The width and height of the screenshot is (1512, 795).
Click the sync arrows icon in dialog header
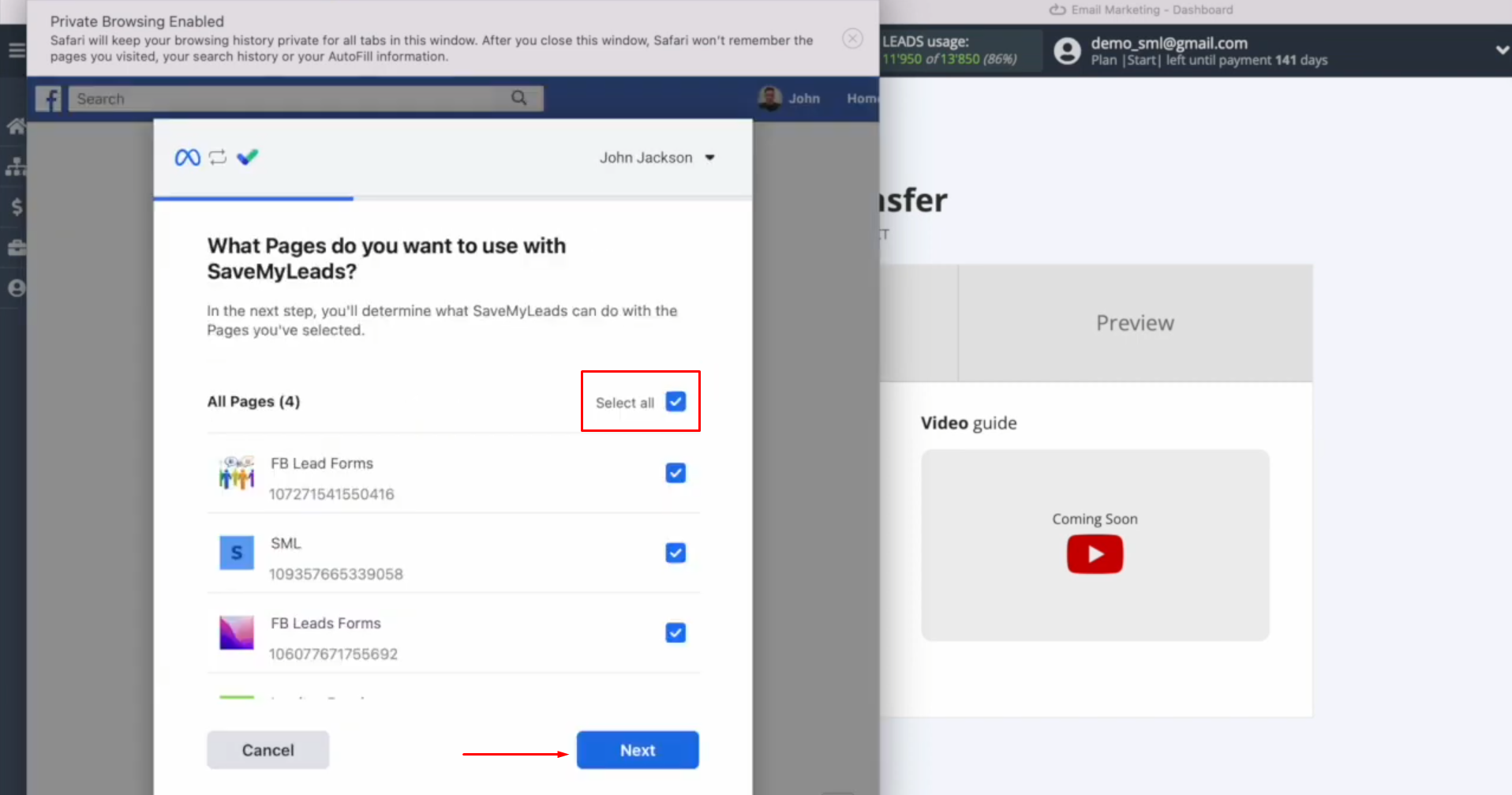218,158
